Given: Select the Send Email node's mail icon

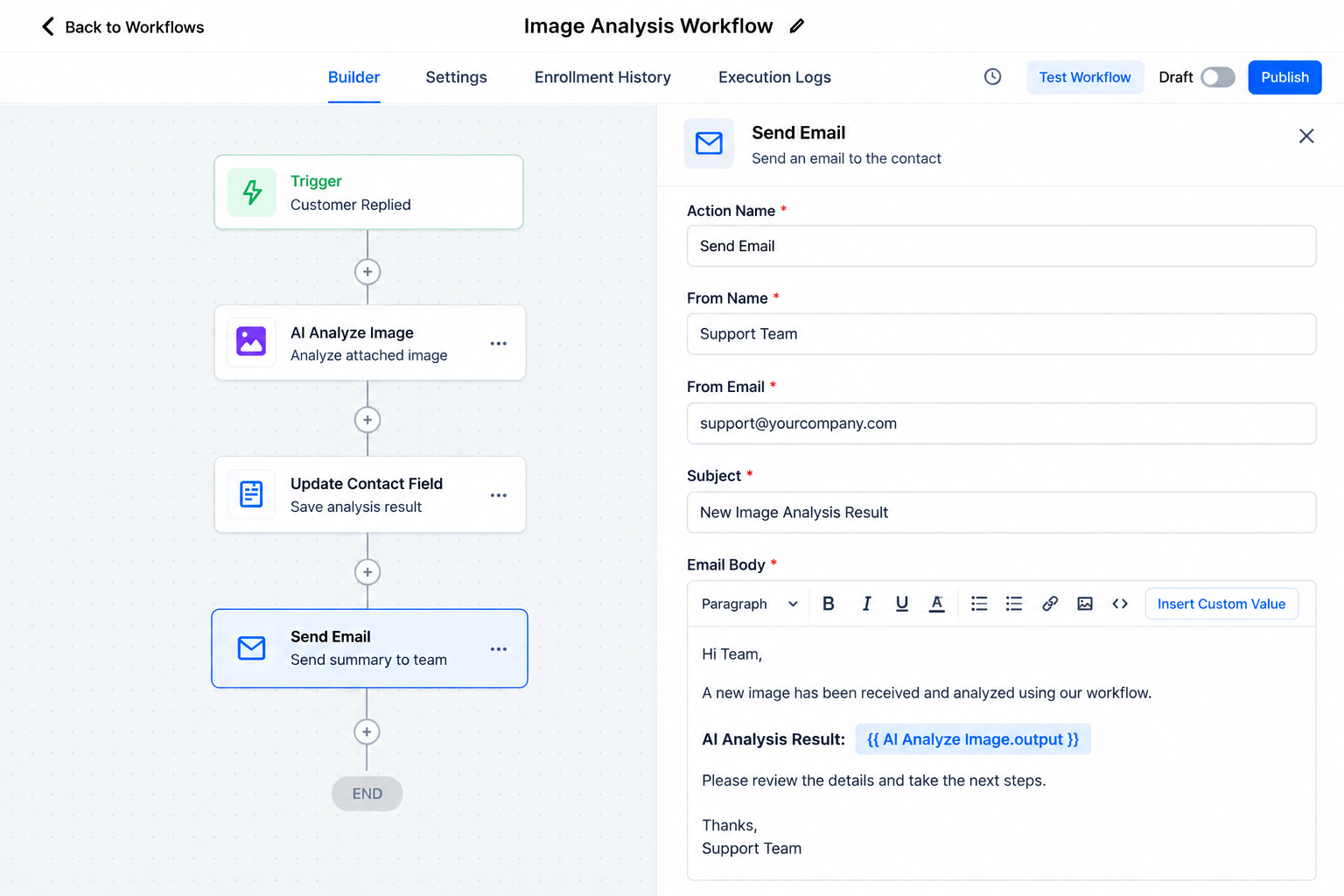Looking at the screenshot, I should (x=252, y=648).
